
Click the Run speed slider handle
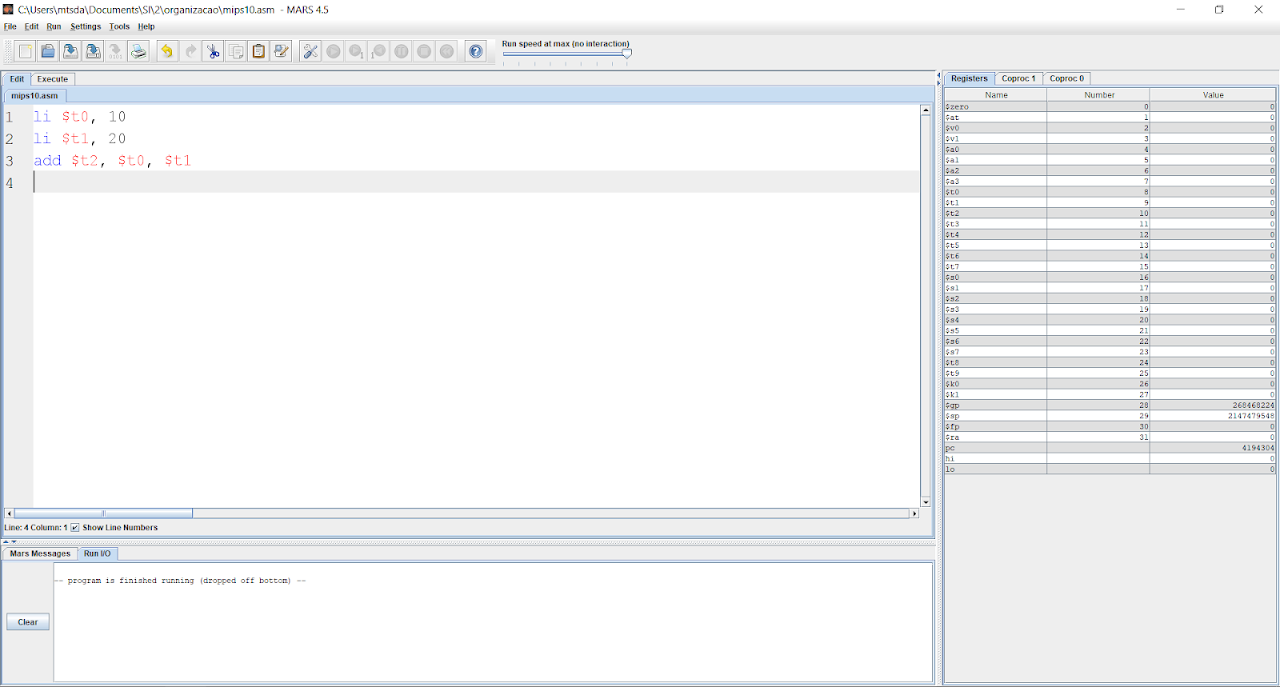tap(627, 54)
